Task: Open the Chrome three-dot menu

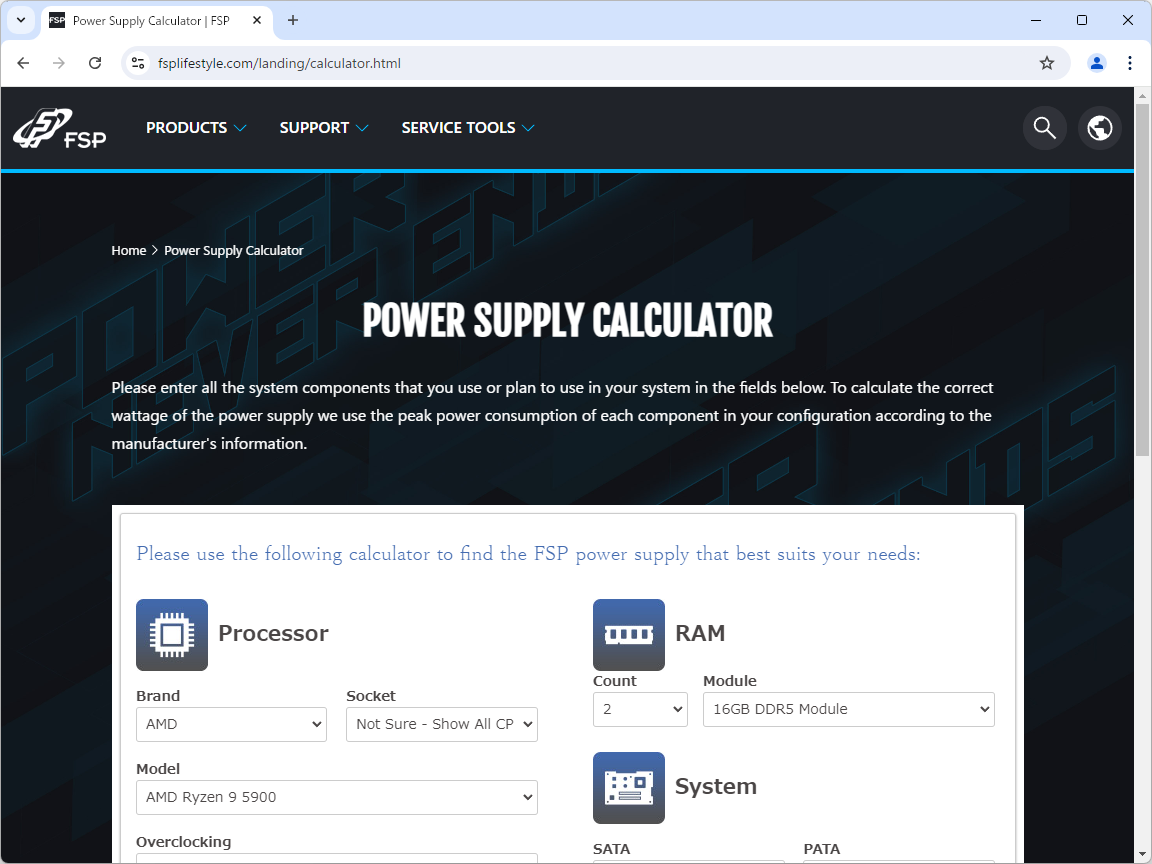Action: tap(1130, 62)
